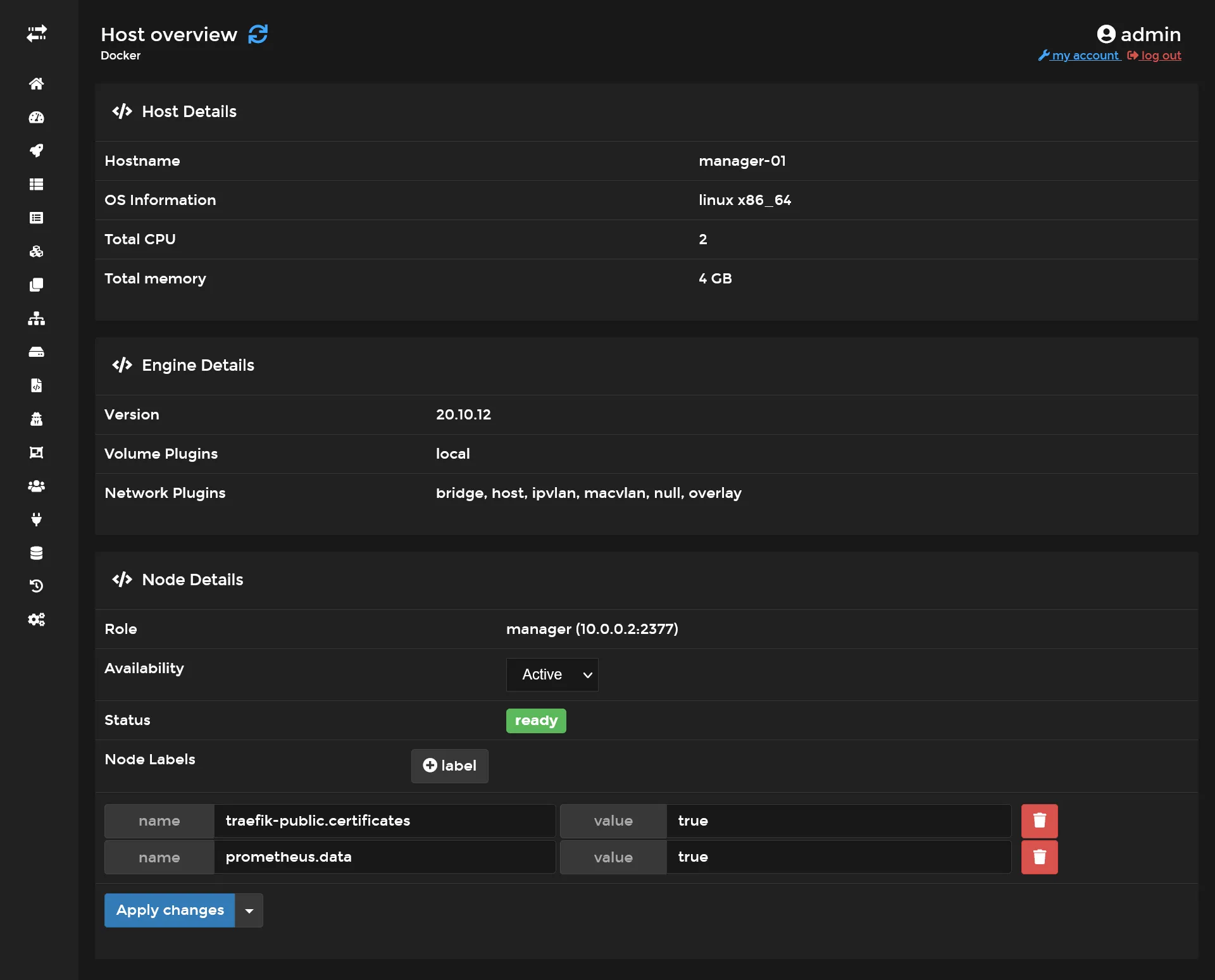
Task: Delete the prometheus.data label with trash icon
Action: [x=1038, y=857]
